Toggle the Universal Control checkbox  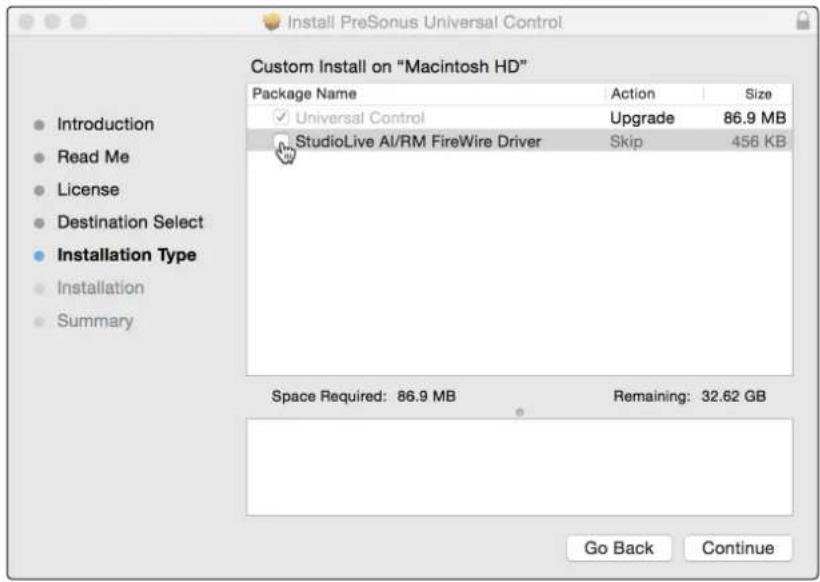tap(281, 117)
